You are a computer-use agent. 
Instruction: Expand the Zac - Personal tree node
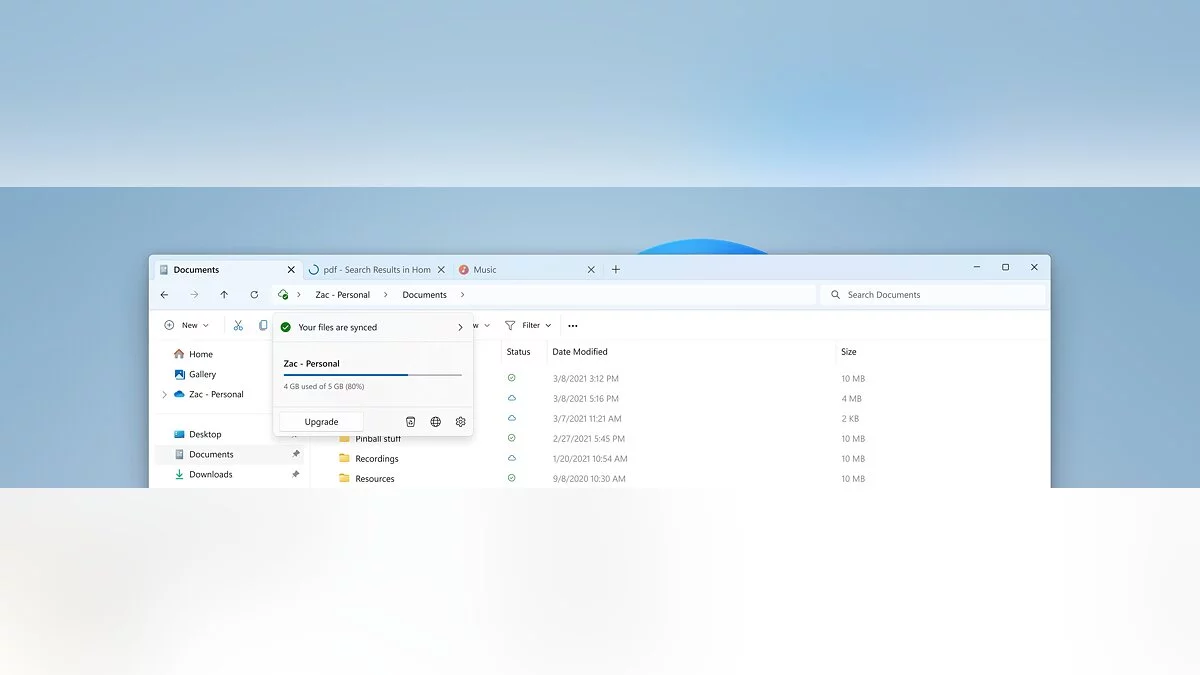click(164, 394)
